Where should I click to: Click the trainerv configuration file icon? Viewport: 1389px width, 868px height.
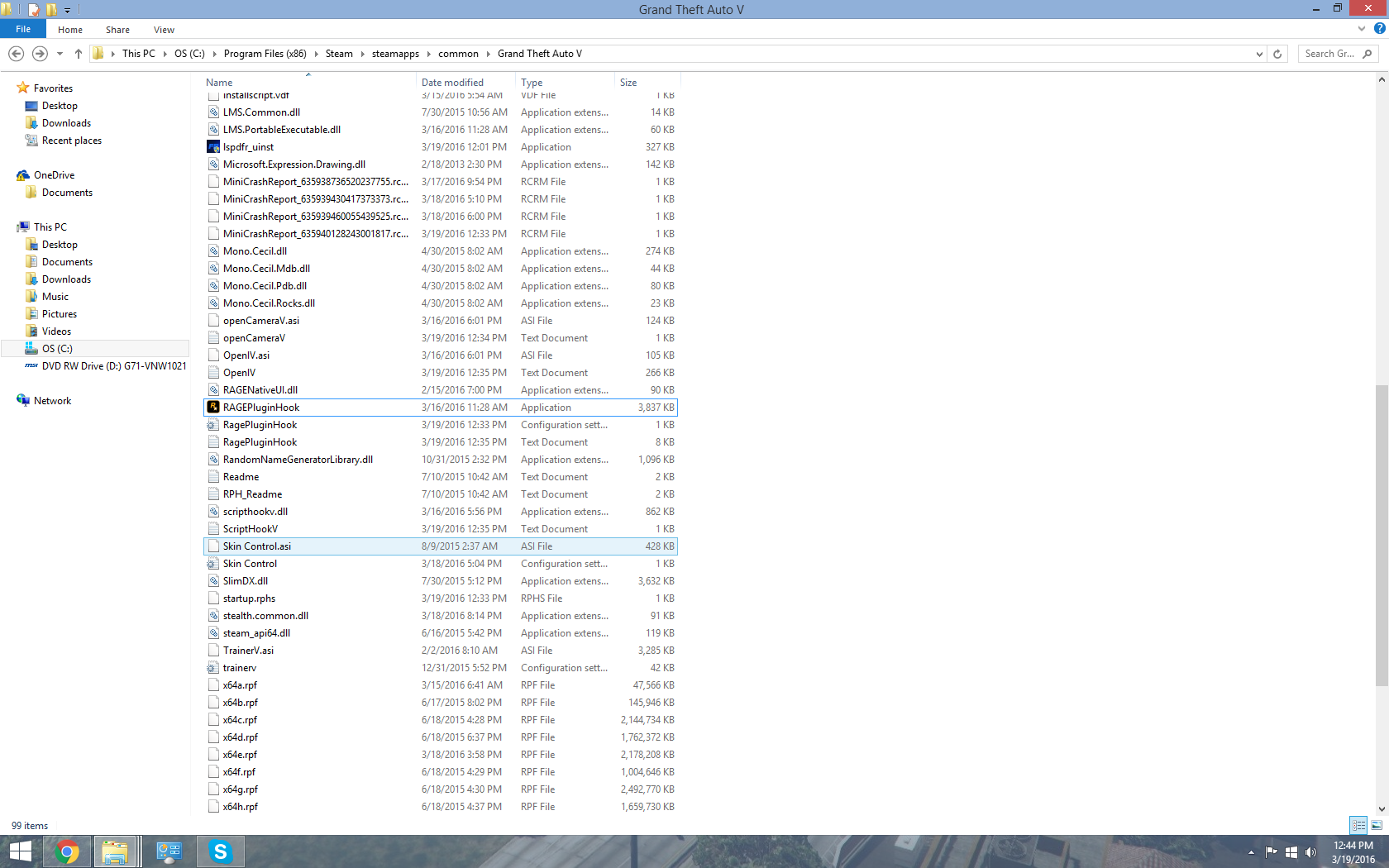coord(213,668)
